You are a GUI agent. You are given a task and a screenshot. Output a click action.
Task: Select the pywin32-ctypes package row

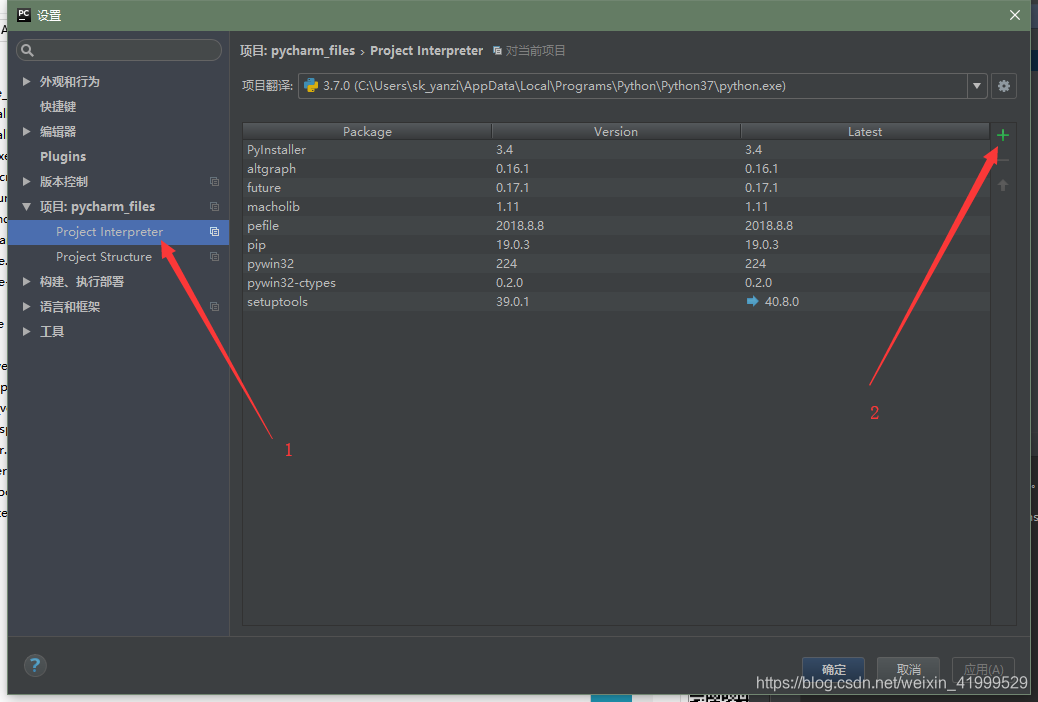pyautogui.click(x=616, y=283)
